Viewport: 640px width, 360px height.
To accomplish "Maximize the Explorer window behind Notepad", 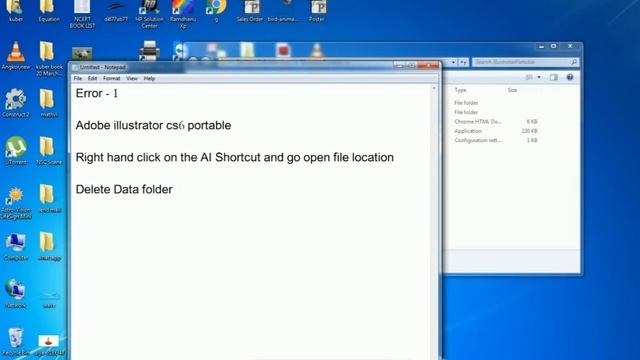I will coord(553,46).
